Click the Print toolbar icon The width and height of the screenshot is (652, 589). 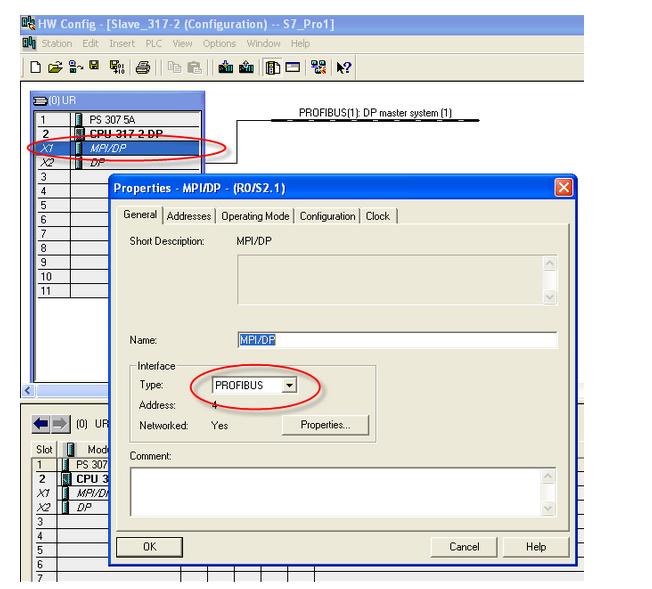pos(143,68)
